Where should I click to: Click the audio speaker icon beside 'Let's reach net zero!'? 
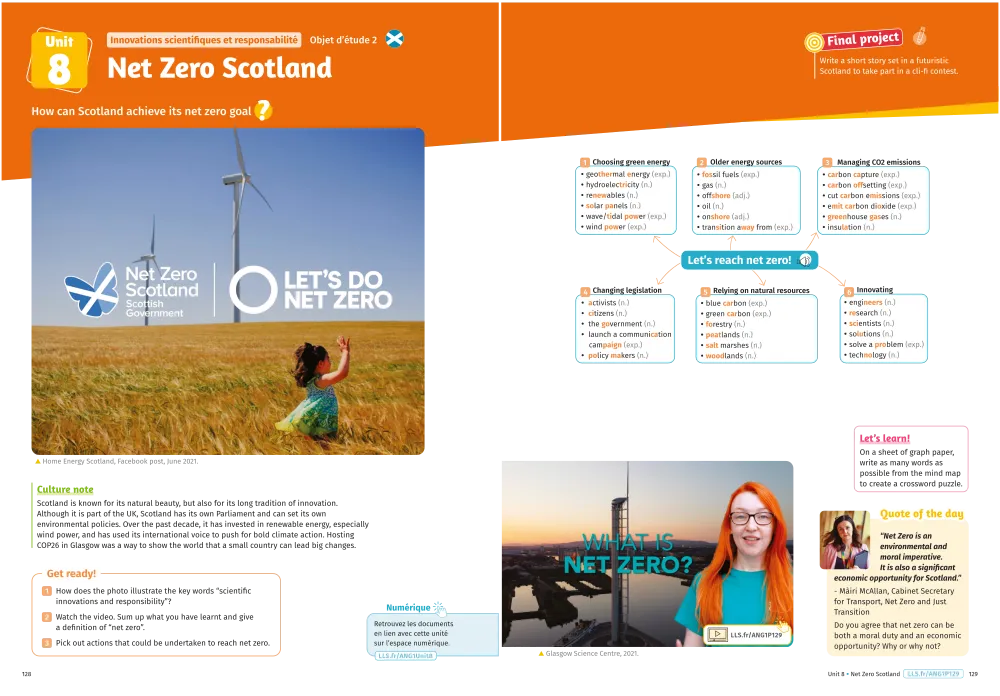coord(805,260)
